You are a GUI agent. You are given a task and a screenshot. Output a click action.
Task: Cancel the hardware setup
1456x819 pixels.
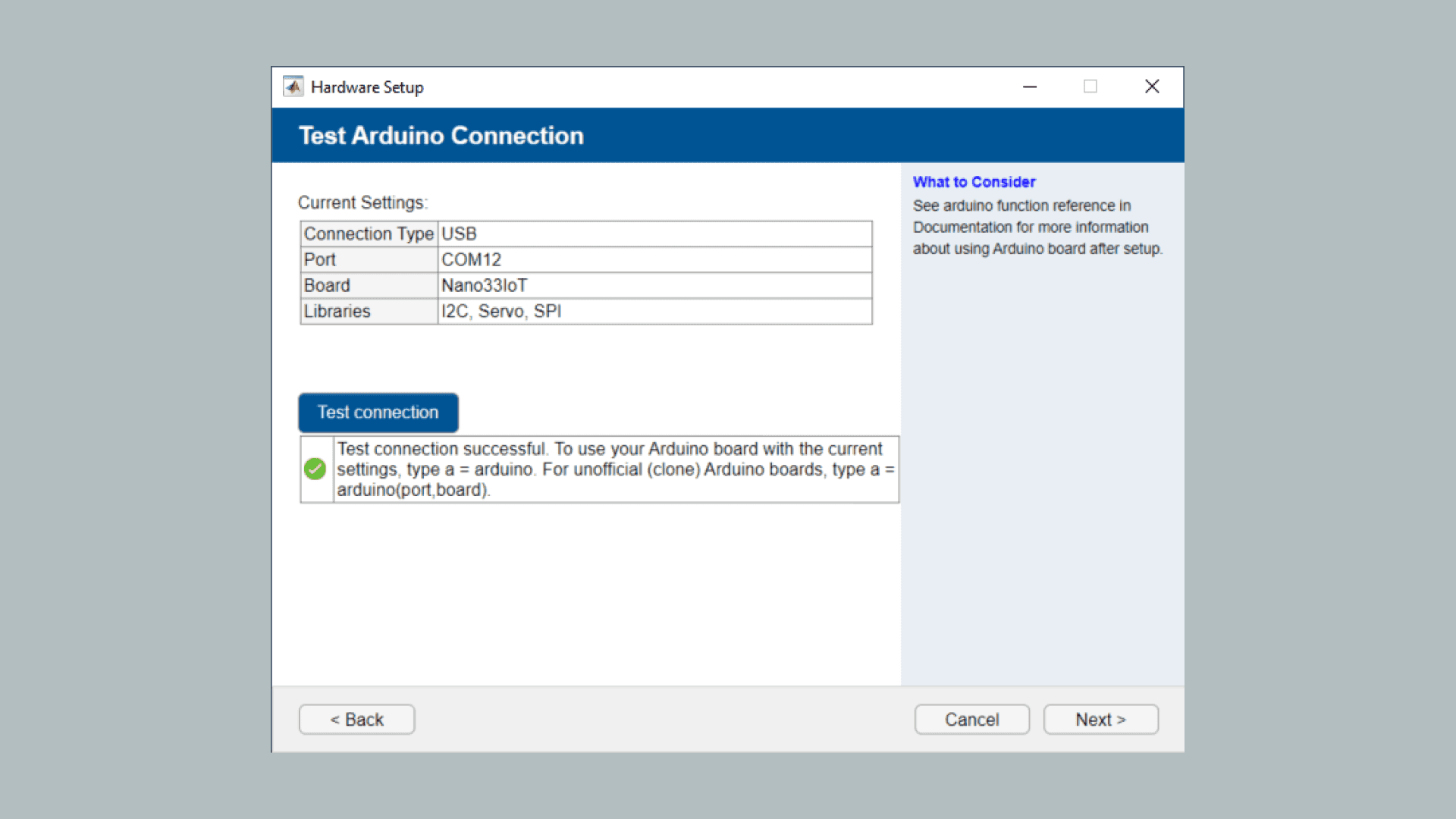tap(971, 720)
